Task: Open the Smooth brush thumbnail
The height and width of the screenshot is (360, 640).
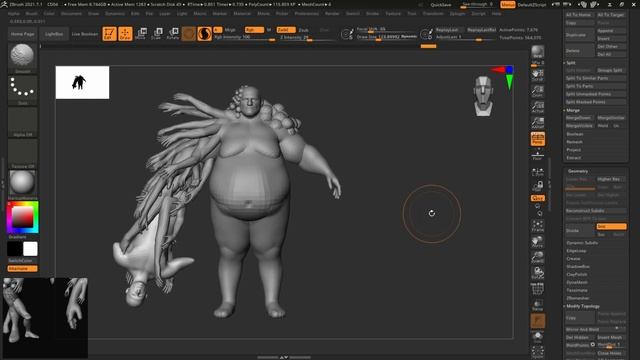Action: point(22,58)
